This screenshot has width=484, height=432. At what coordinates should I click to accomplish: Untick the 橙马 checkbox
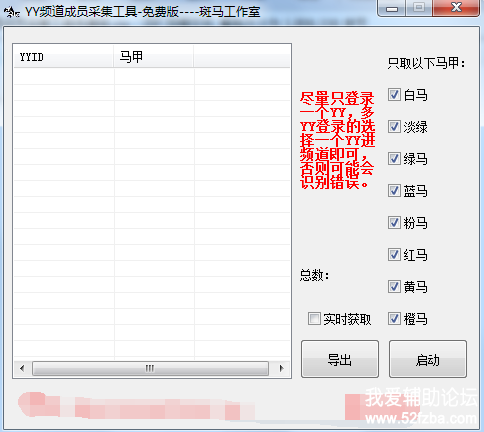tap(394, 319)
